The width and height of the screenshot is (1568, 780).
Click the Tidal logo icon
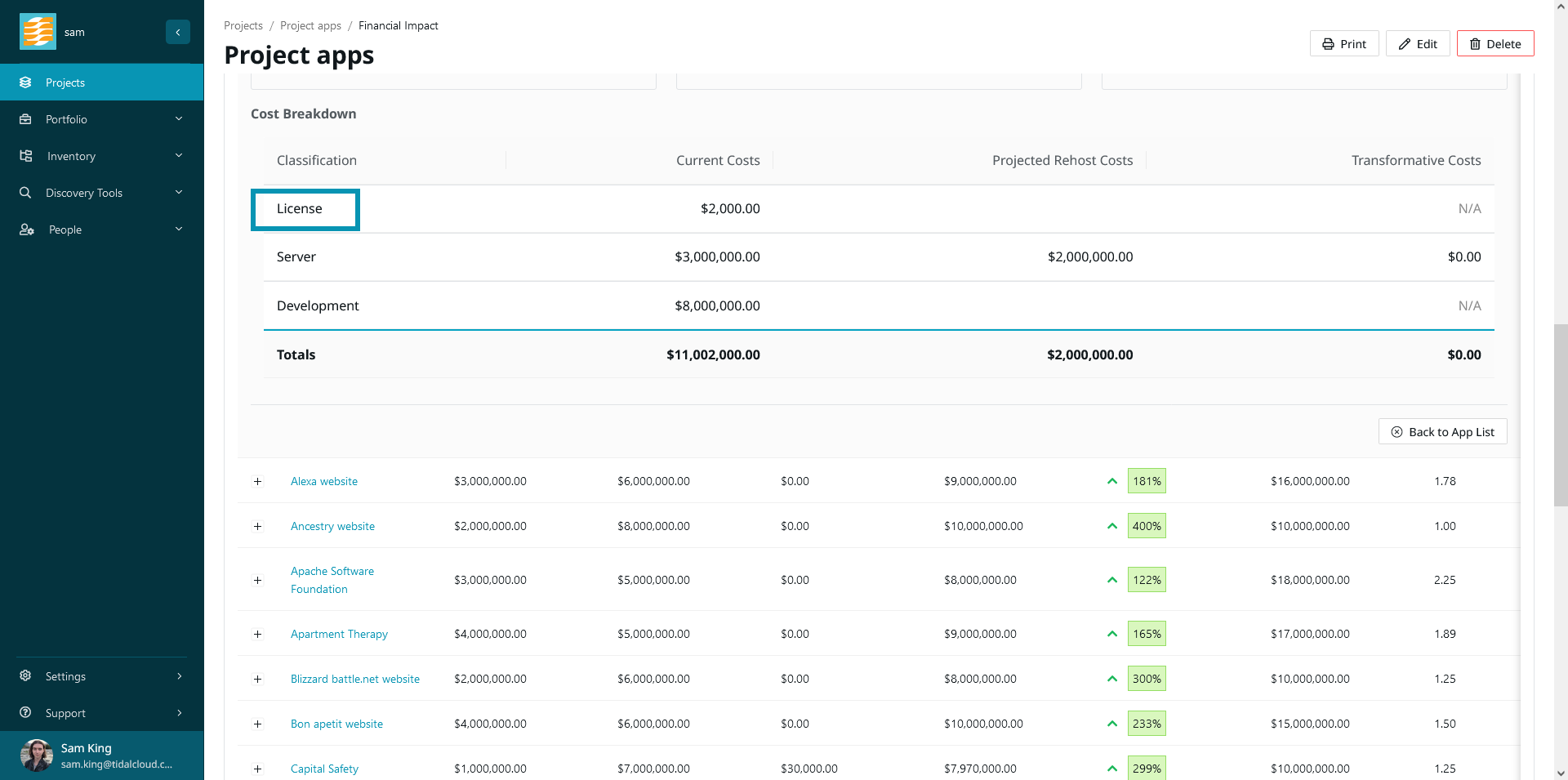(x=38, y=32)
